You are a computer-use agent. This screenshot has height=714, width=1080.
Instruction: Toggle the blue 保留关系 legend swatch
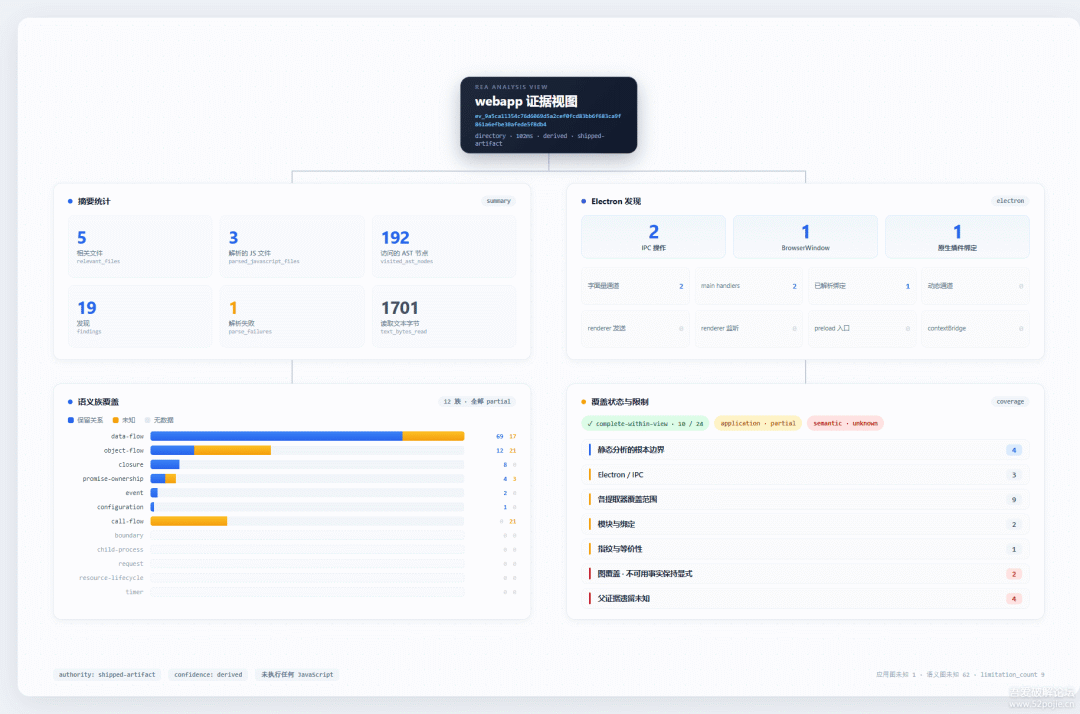point(70,420)
